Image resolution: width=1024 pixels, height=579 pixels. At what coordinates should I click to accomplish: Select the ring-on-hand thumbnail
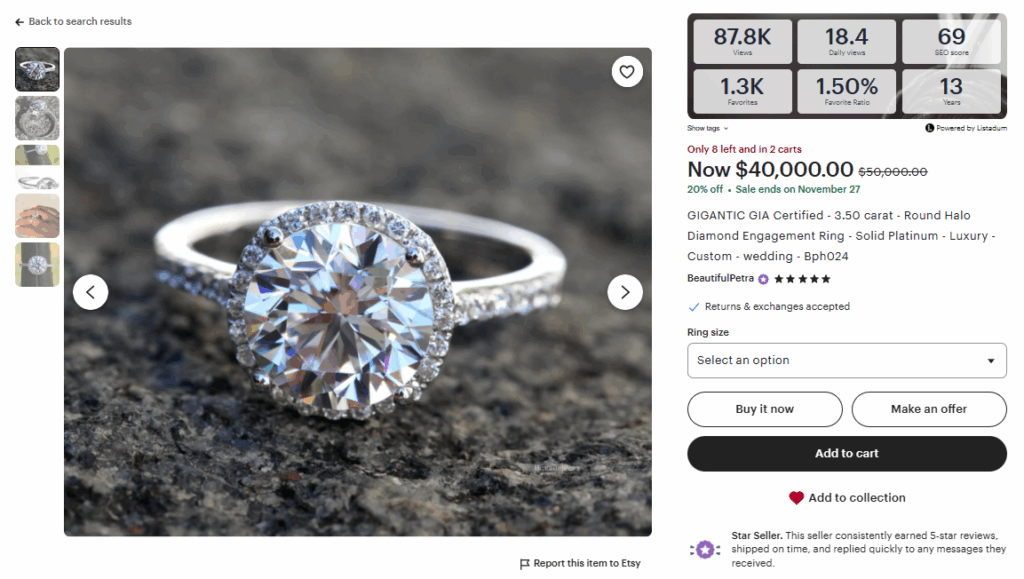click(37, 216)
